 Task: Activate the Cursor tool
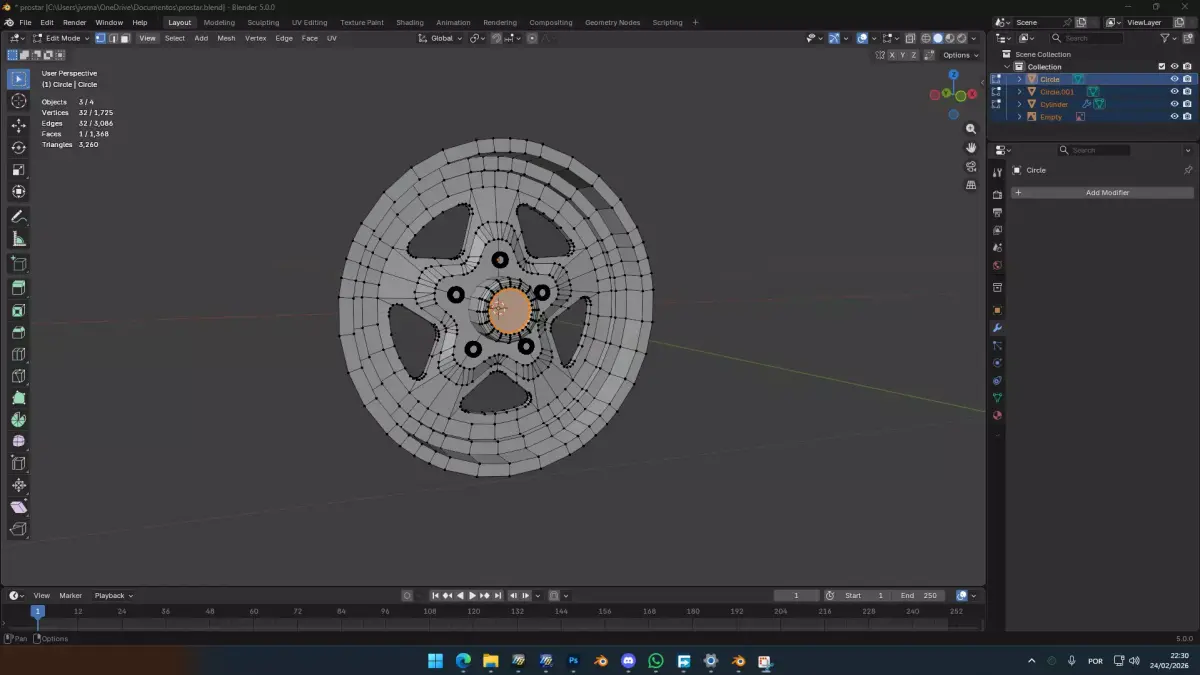point(19,101)
